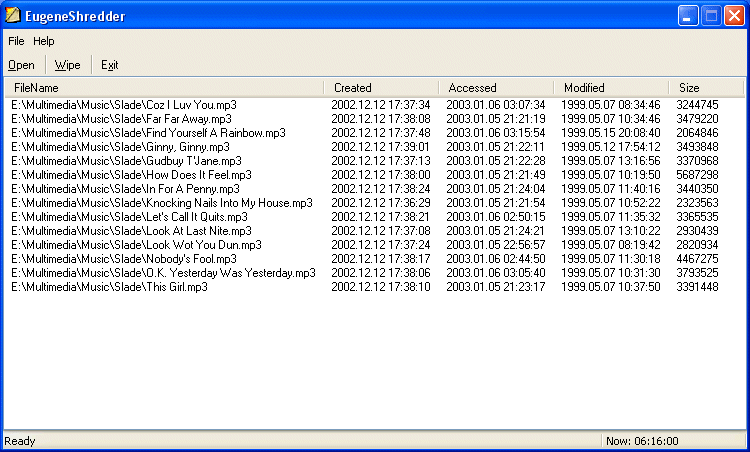Click the size value 4467275
750x452 pixels.
[697, 259]
